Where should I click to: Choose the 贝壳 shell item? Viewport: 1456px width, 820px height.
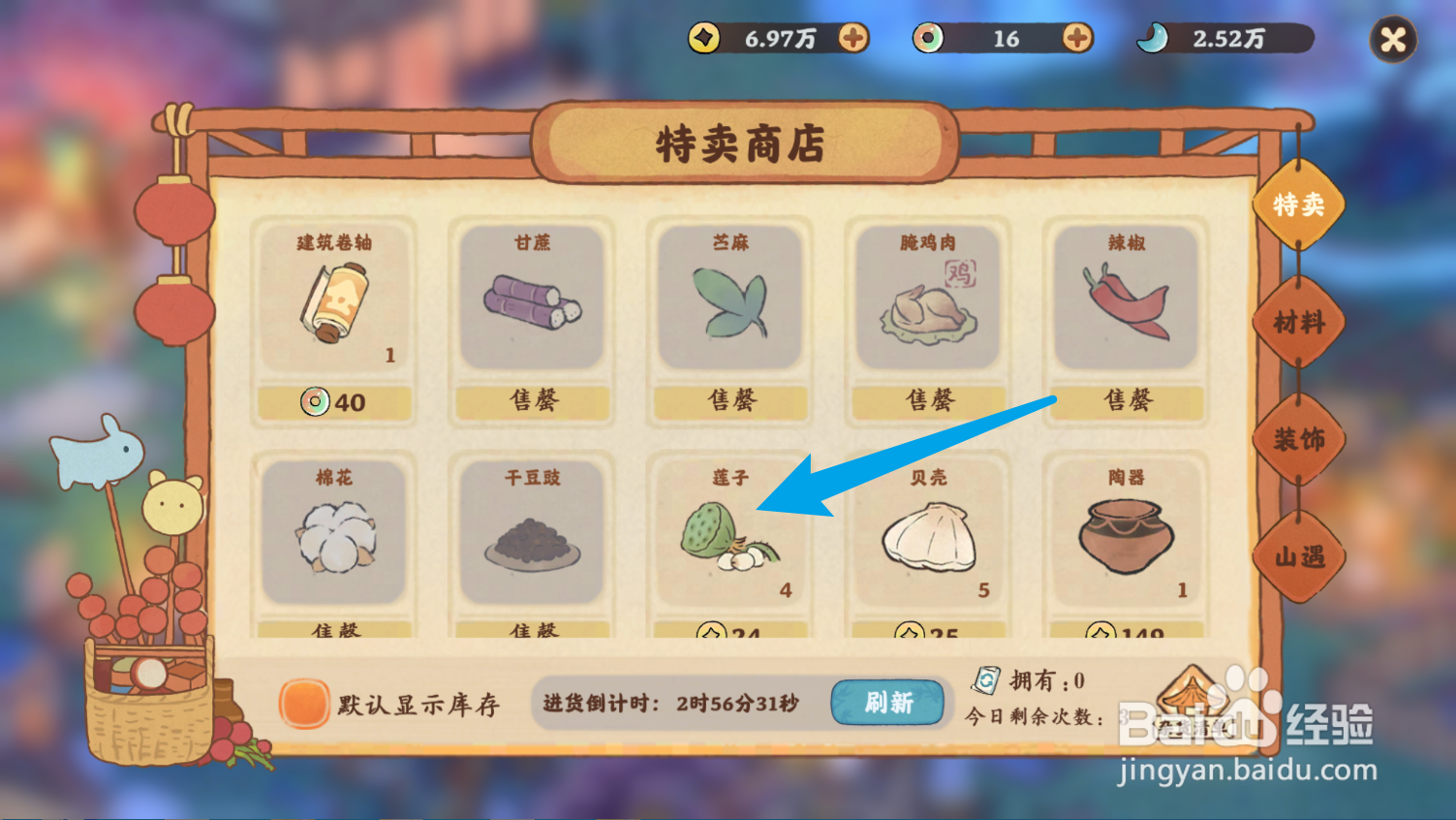tap(928, 536)
